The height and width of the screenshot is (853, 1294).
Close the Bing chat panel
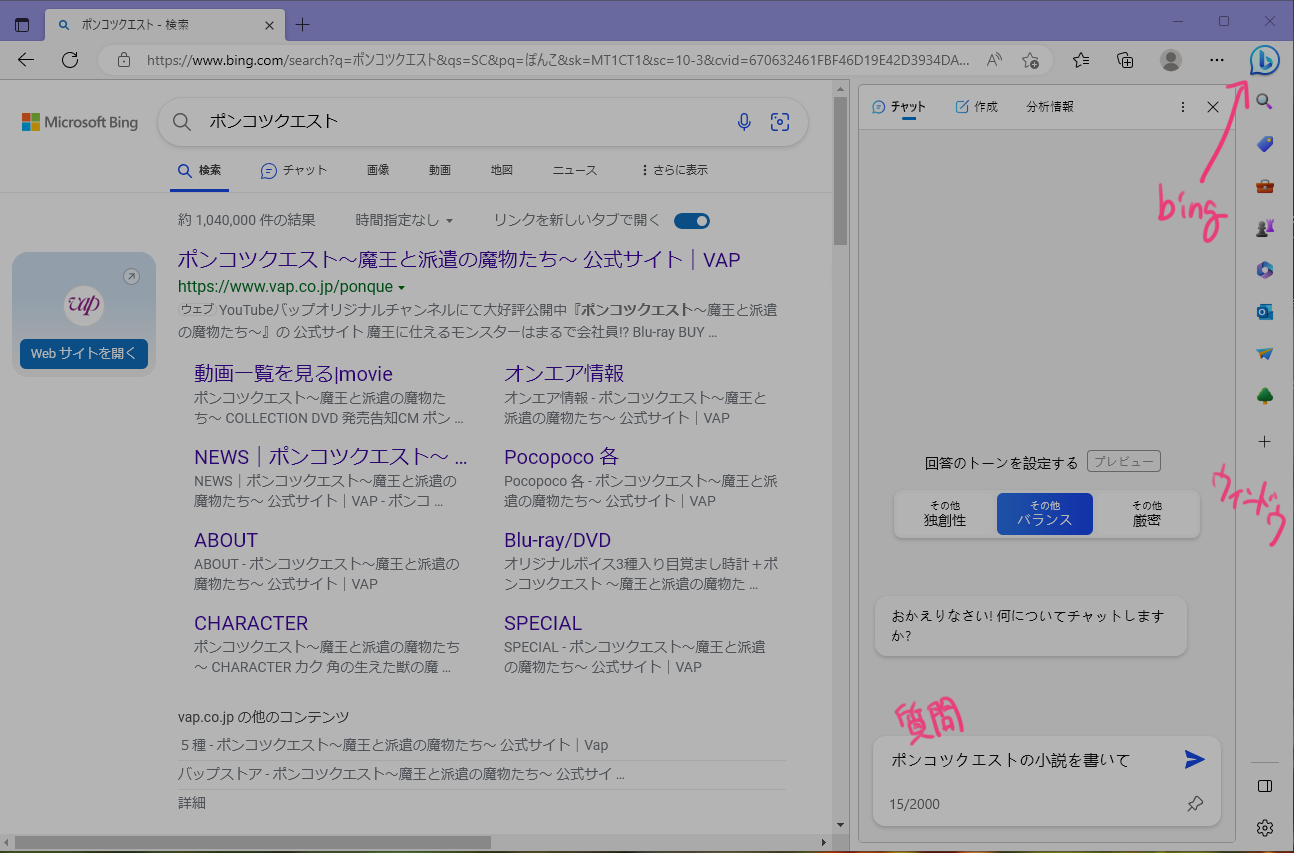click(x=1213, y=107)
